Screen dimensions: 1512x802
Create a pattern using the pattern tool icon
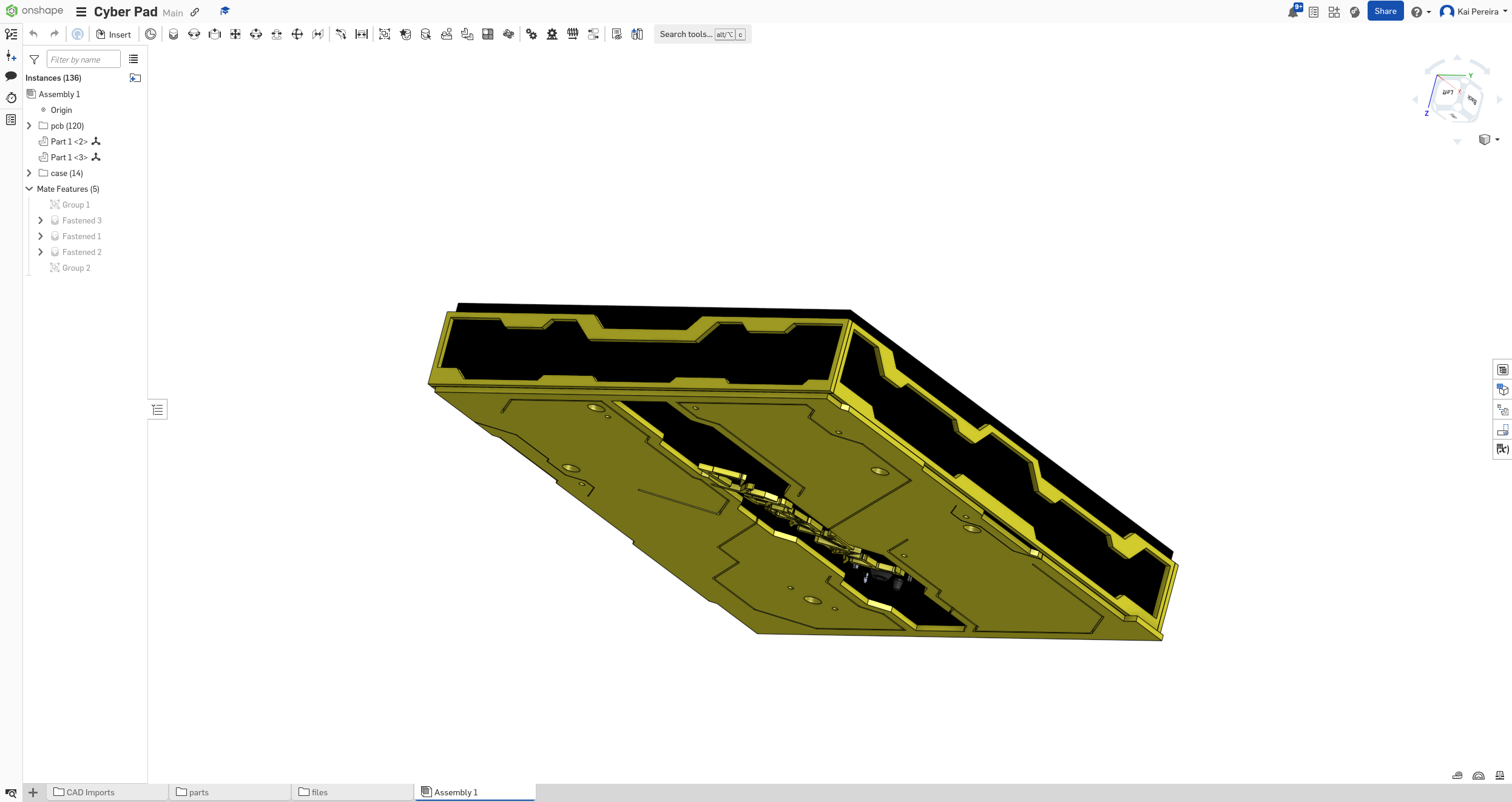(x=488, y=34)
